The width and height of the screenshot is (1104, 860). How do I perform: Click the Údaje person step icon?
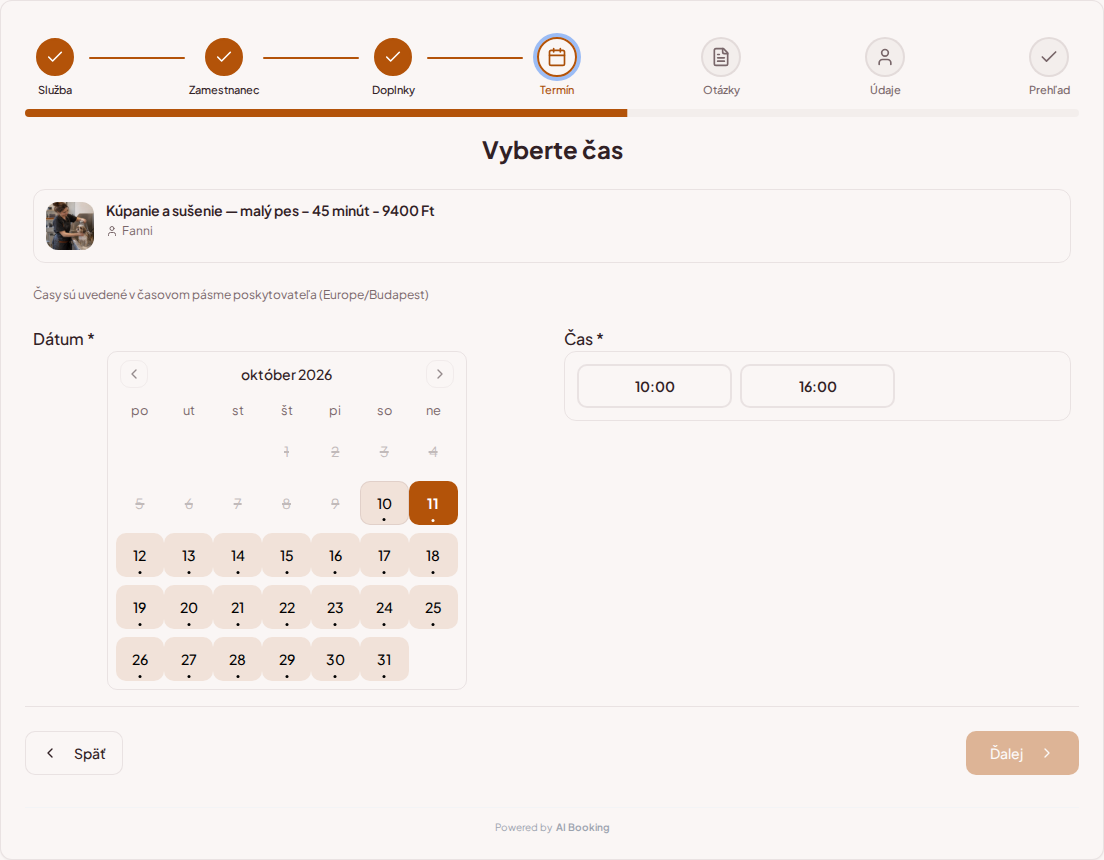[x=885, y=57]
